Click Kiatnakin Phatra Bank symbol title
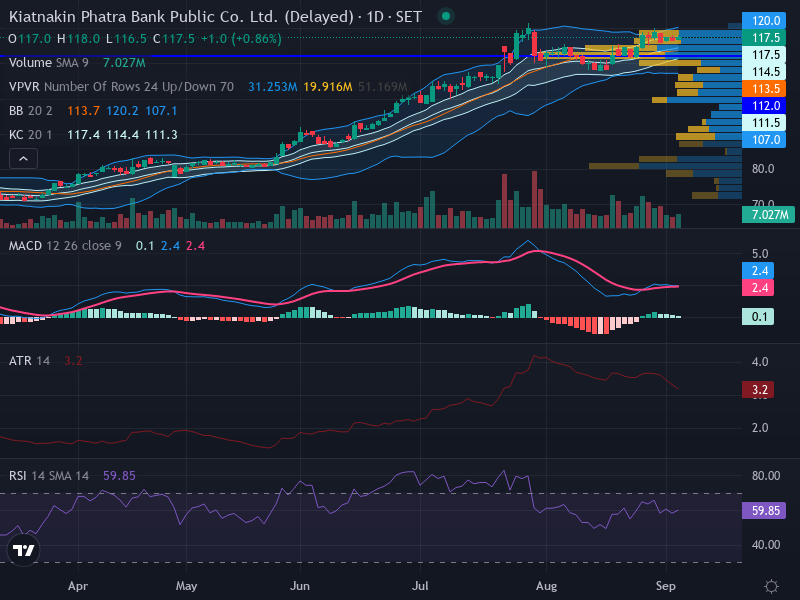Screen dimensions: 800x600 [215, 17]
